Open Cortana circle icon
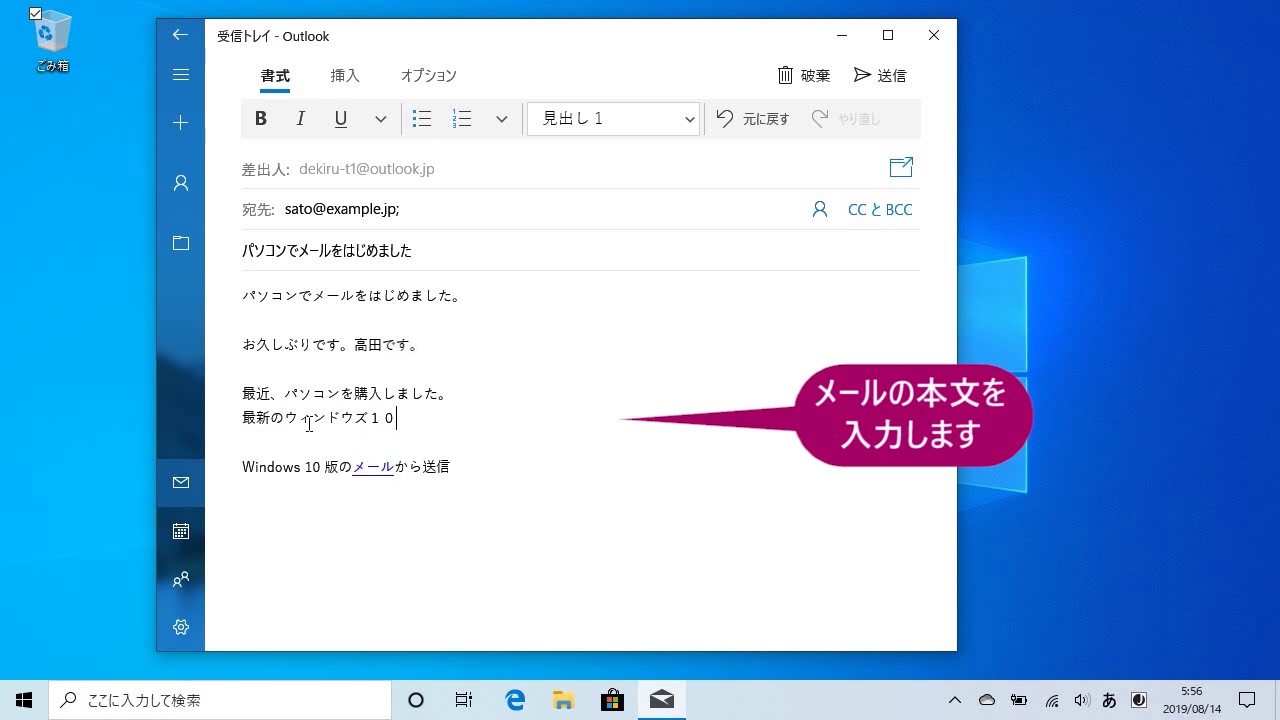1280x720 pixels. 416,700
